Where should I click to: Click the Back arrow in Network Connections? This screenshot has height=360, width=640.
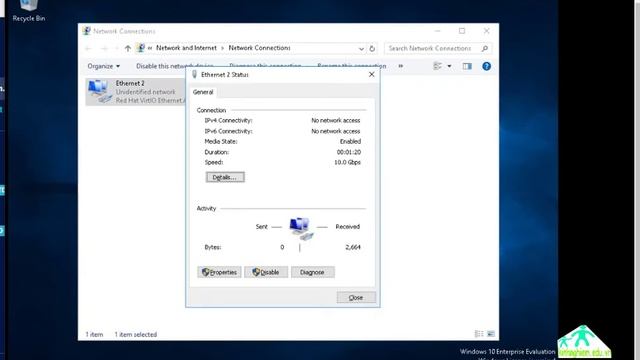89,49
